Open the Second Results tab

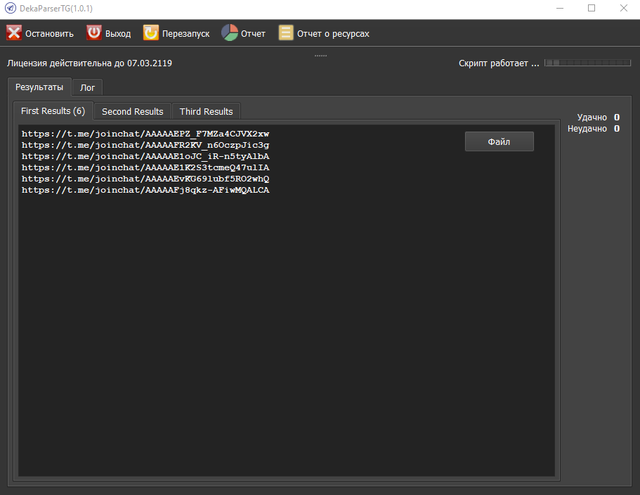click(x=132, y=111)
